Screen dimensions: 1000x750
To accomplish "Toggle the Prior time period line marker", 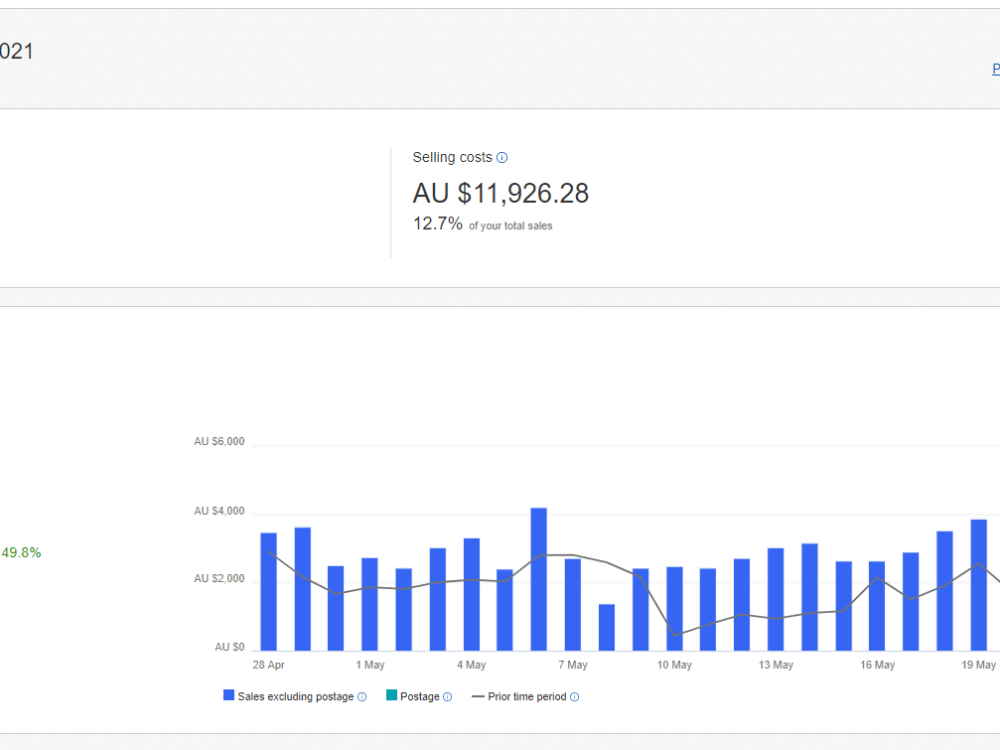I will coord(478,696).
